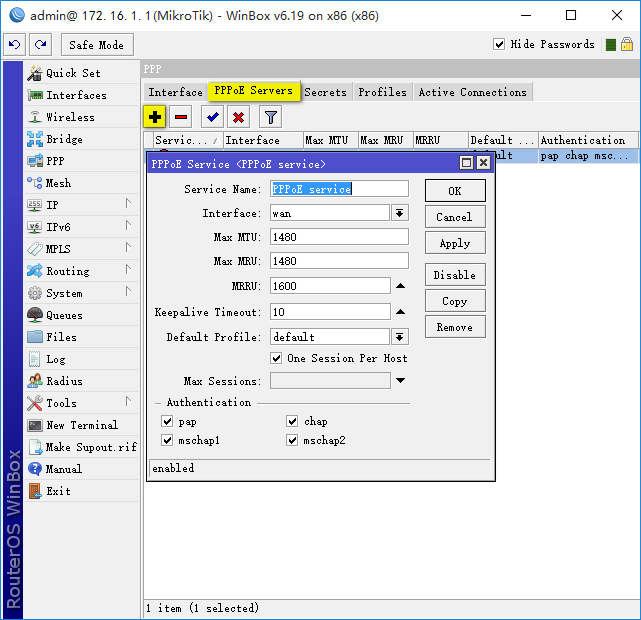Click the Copy button in the dialog
Image resolution: width=641 pixels, height=620 pixels.
point(455,301)
